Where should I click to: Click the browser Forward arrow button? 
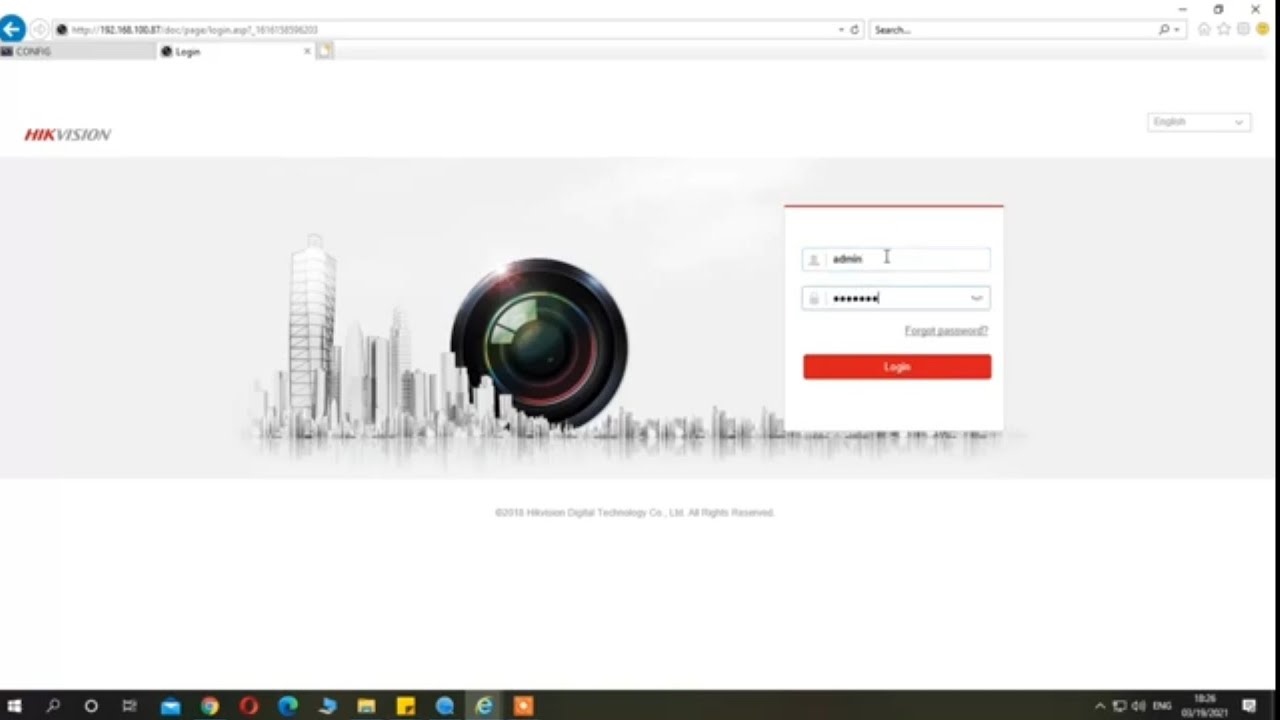pos(40,30)
